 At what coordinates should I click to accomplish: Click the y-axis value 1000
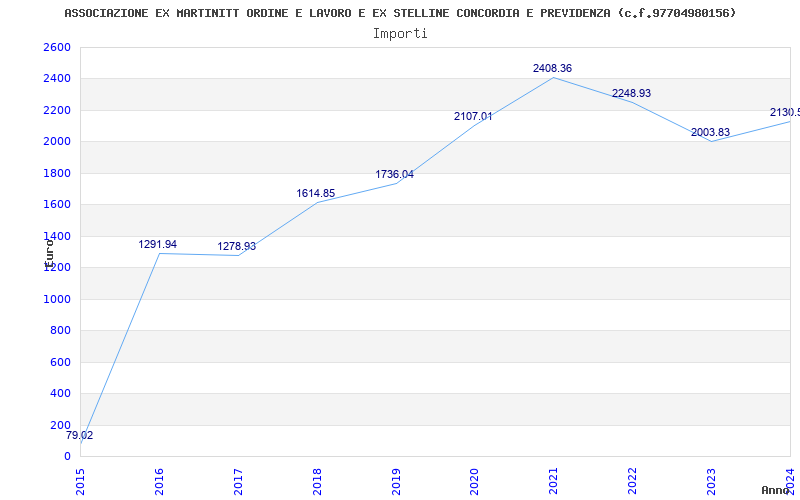tap(57, 299)
